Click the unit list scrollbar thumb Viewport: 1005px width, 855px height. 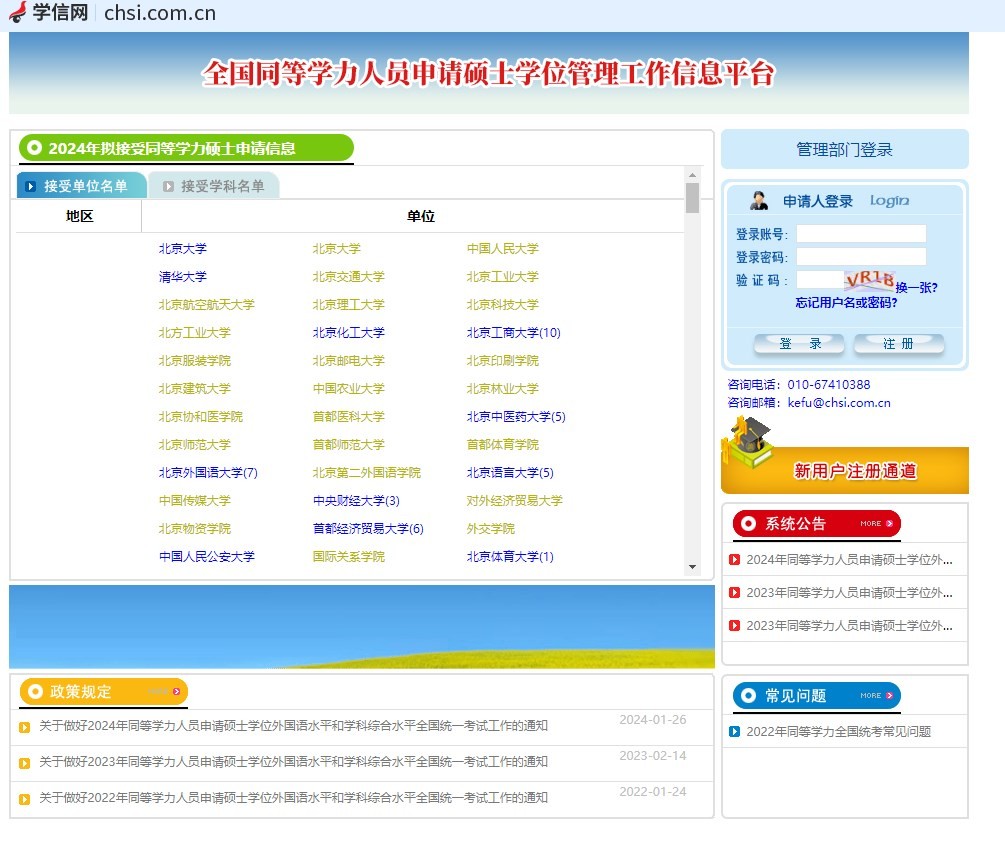692,197
